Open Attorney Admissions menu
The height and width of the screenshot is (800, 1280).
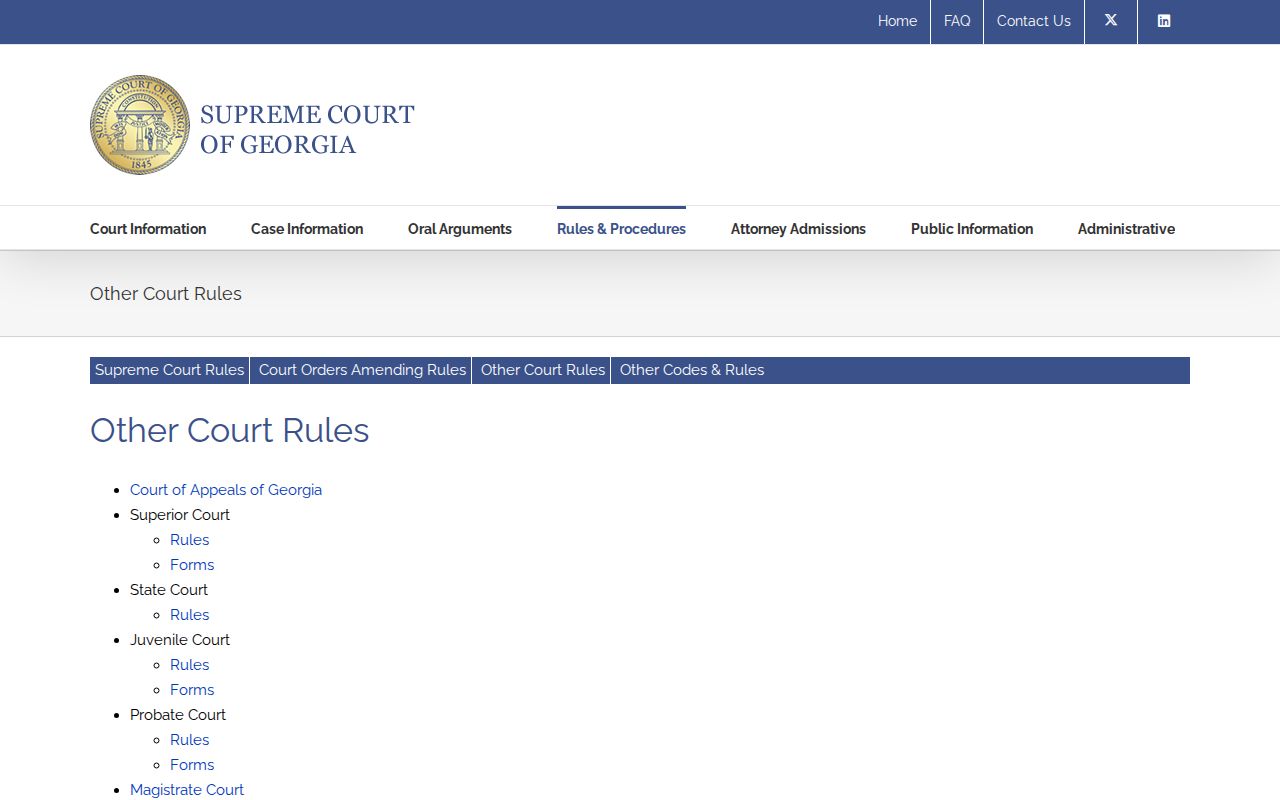click(x=798, y=229)
